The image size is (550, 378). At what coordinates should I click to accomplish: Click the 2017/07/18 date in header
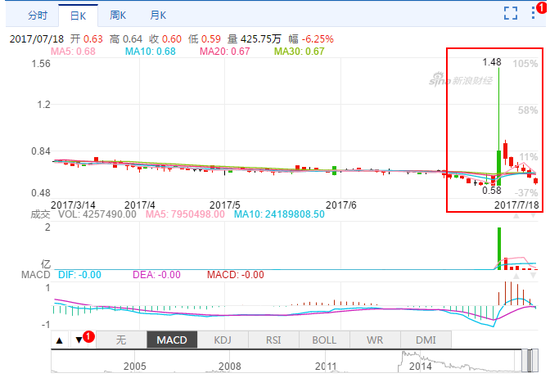click(37, 39)
